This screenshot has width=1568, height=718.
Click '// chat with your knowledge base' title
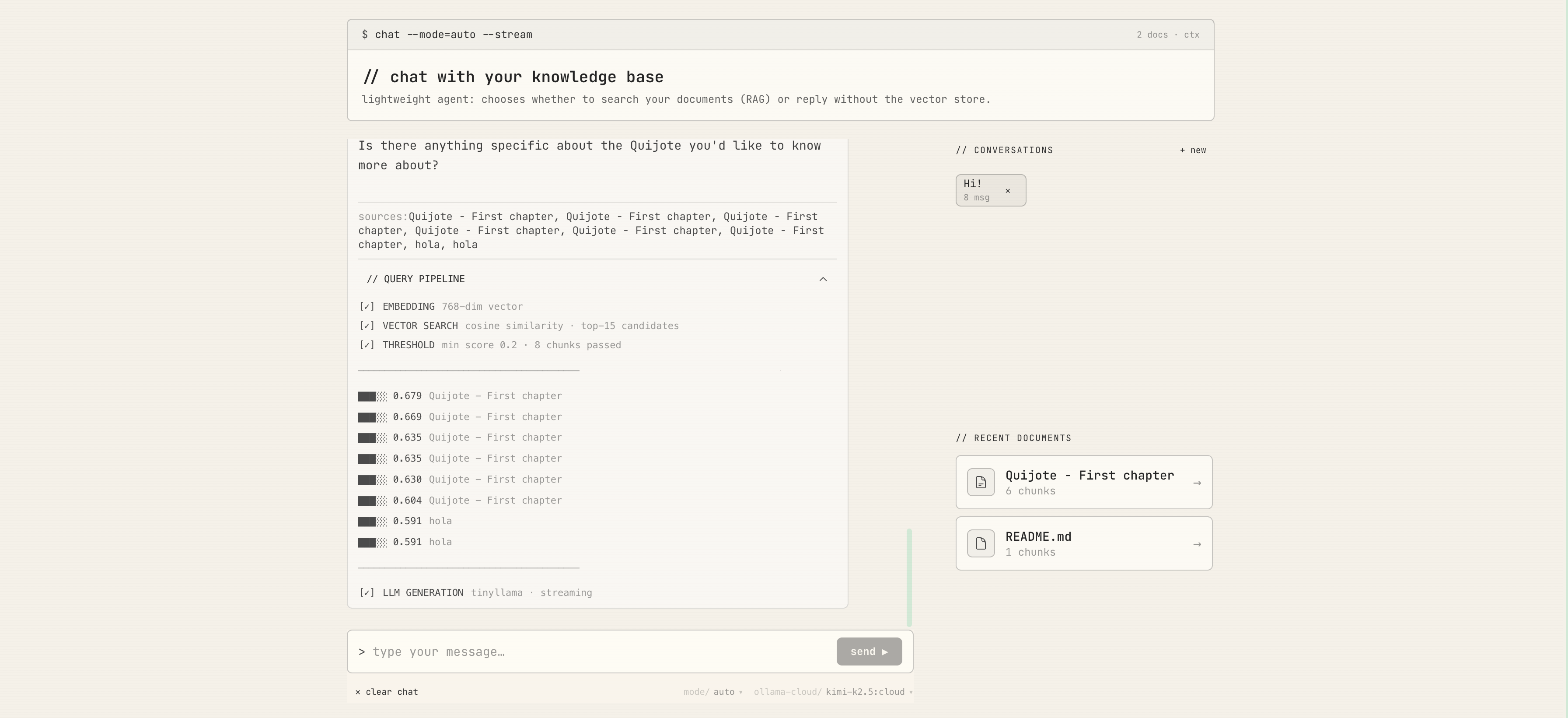coord(513,77)
